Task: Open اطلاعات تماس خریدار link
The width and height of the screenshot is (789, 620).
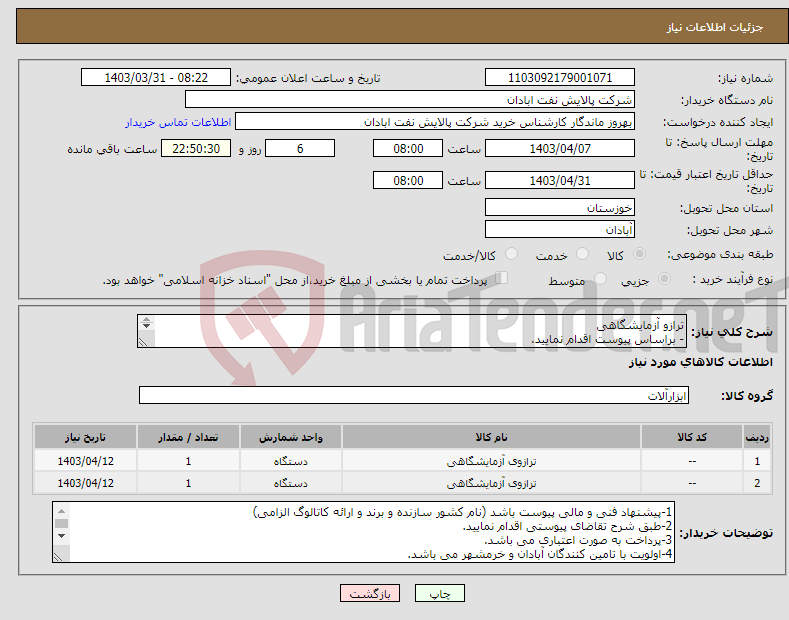Action: [178, 122]
